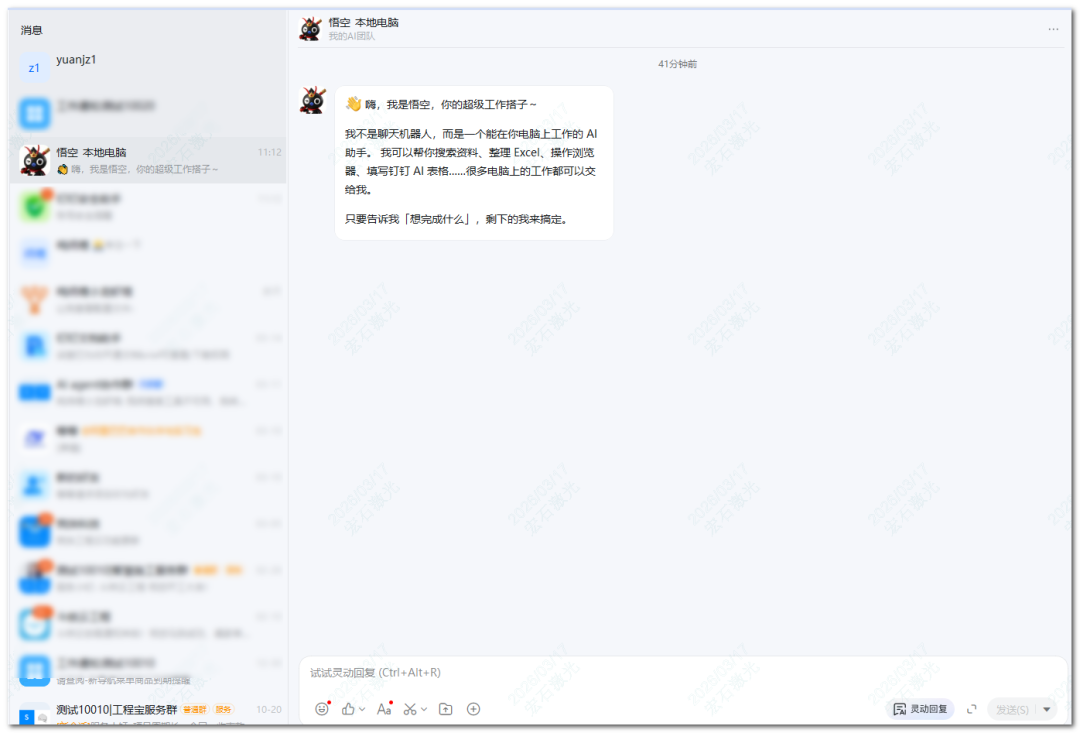Viewport: 1080px width, 733px height.
Task: Click the 灵动回复 button
Action: coord(920,709)
